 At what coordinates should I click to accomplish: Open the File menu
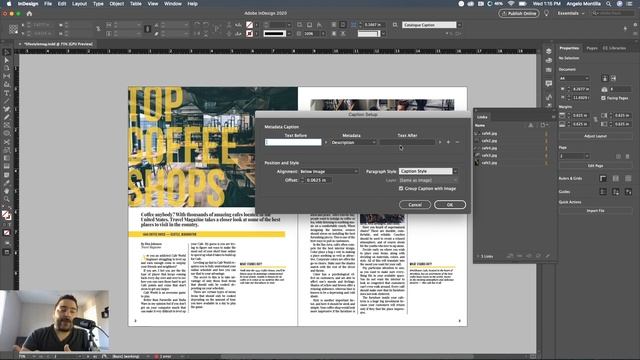[x=48, y=4]
